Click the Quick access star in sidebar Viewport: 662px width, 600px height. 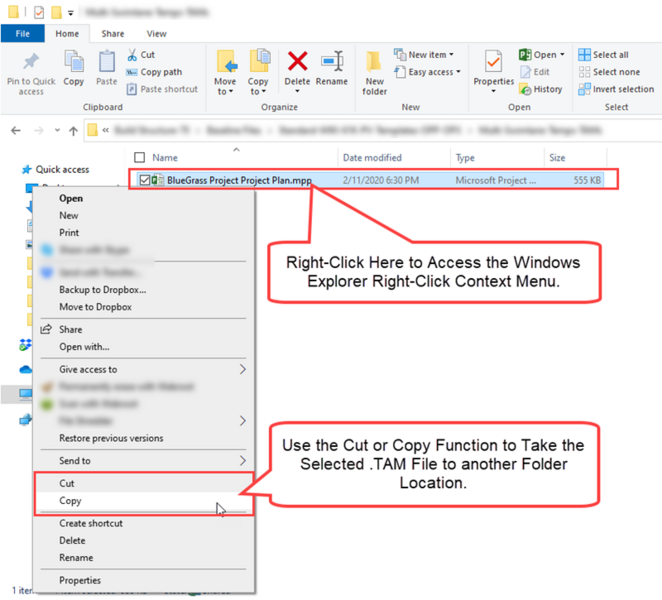click(x=27, y=169)
